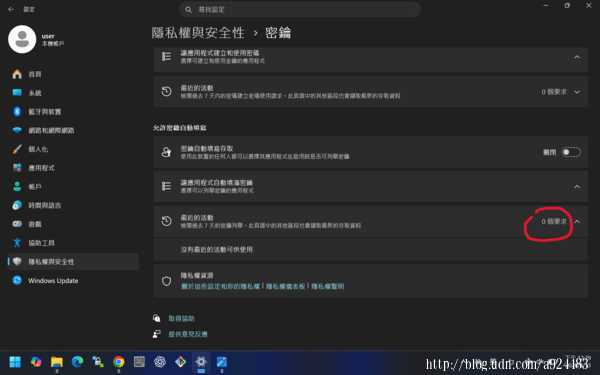
Task: Go back using the arrow icon
Action: click(x=11, y=9)
